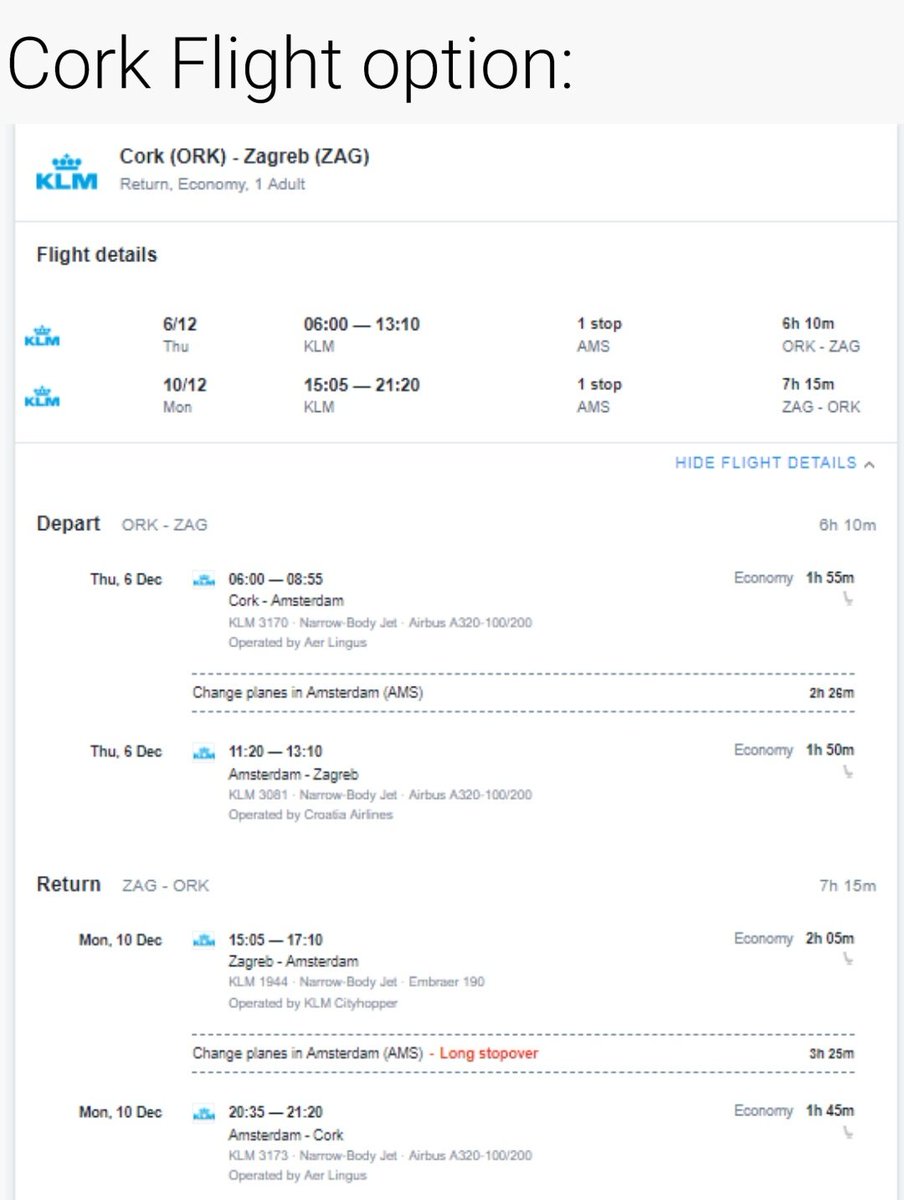Click the Cork (ORK) - Zagreb (ZAG) title
The width and height of the screenshot is (904, 1200).
point(245,156)
